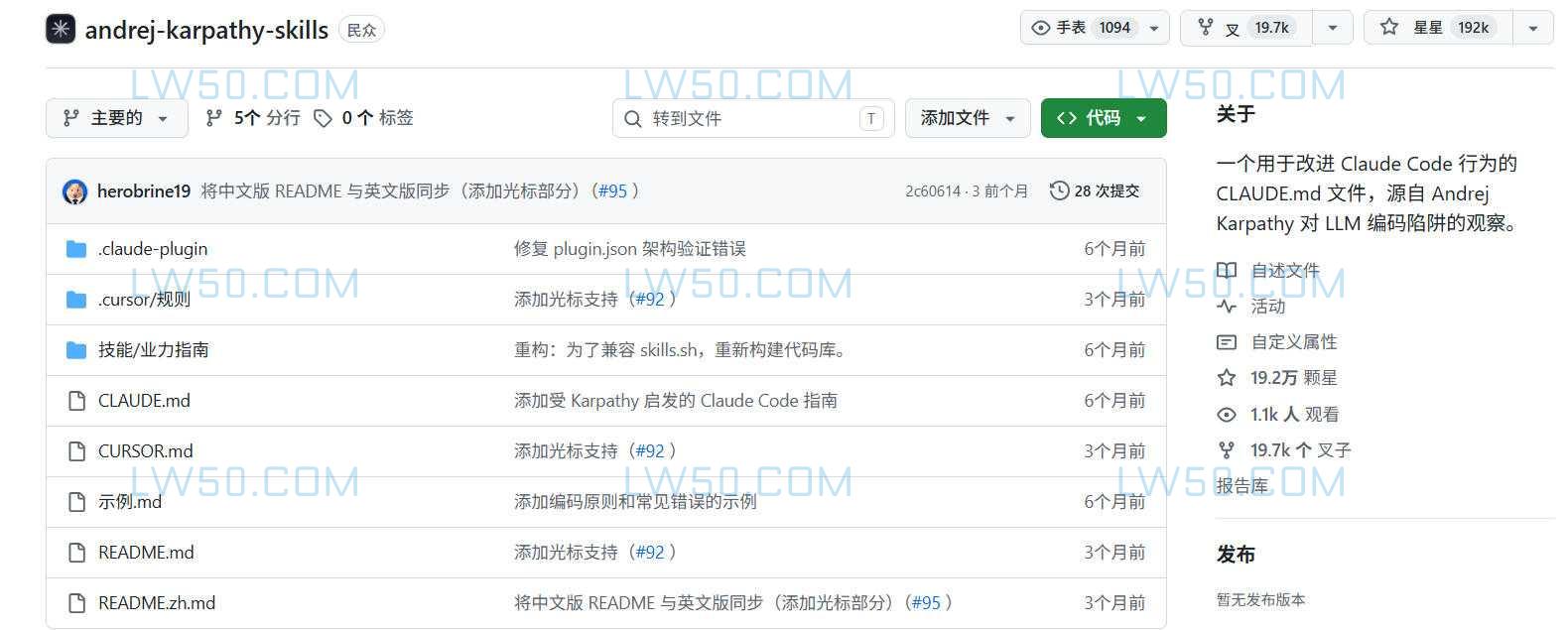Click the 技能/业力指南 folder icon
This screenshot has width=1568, height=630.
76,350
